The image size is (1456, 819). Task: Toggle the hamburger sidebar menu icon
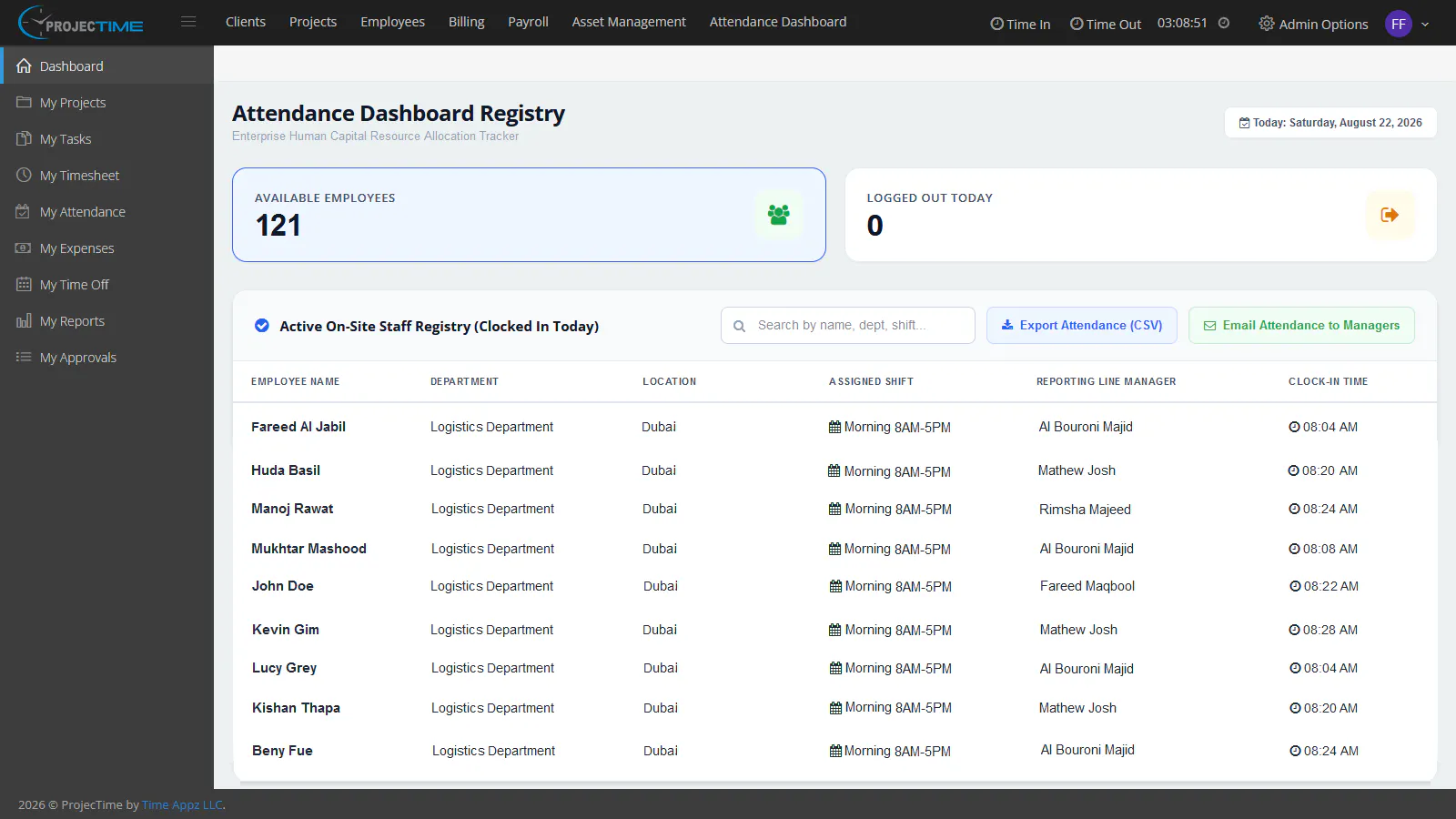(188, 22)
